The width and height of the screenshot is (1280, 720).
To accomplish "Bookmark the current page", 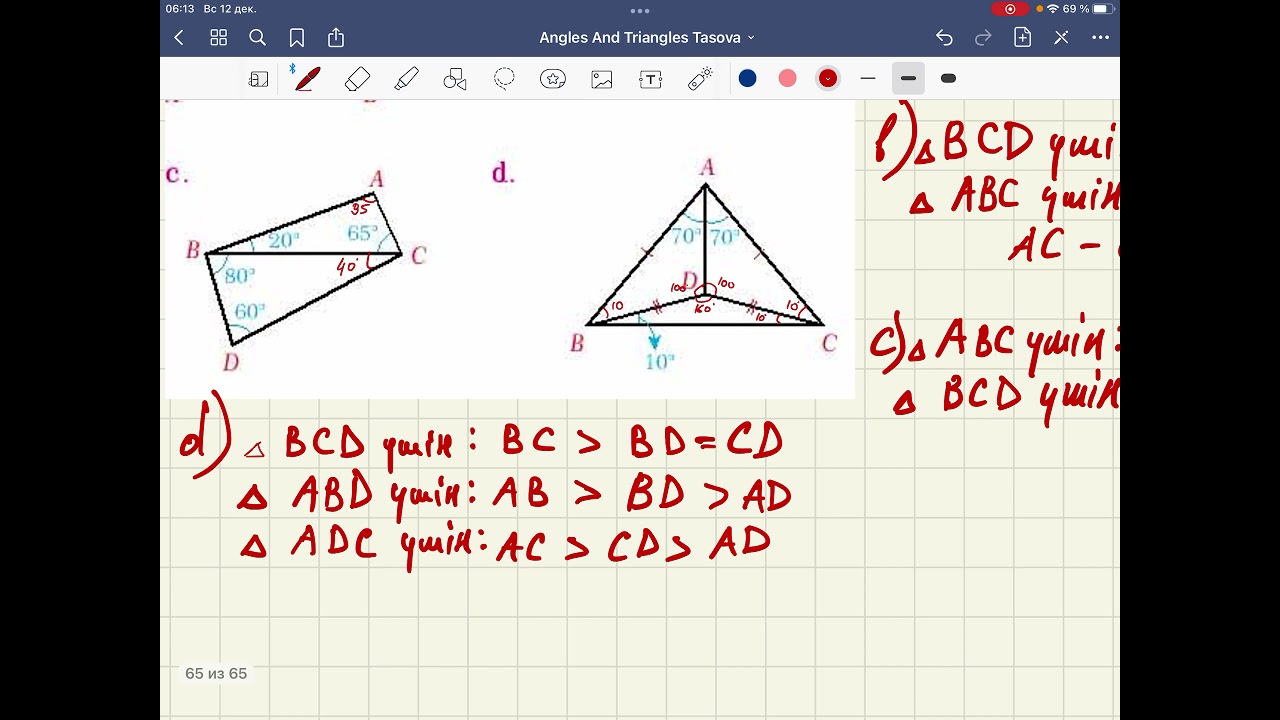I will [297, 38].
